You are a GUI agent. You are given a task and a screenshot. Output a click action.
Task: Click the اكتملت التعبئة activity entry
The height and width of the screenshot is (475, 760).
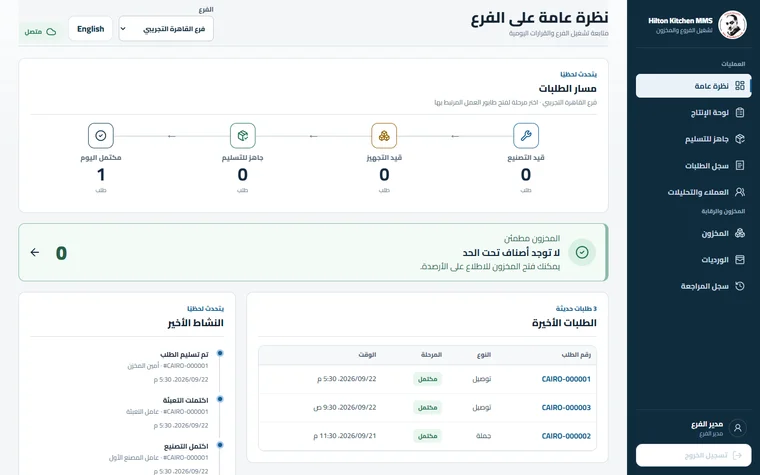[168, 413]
